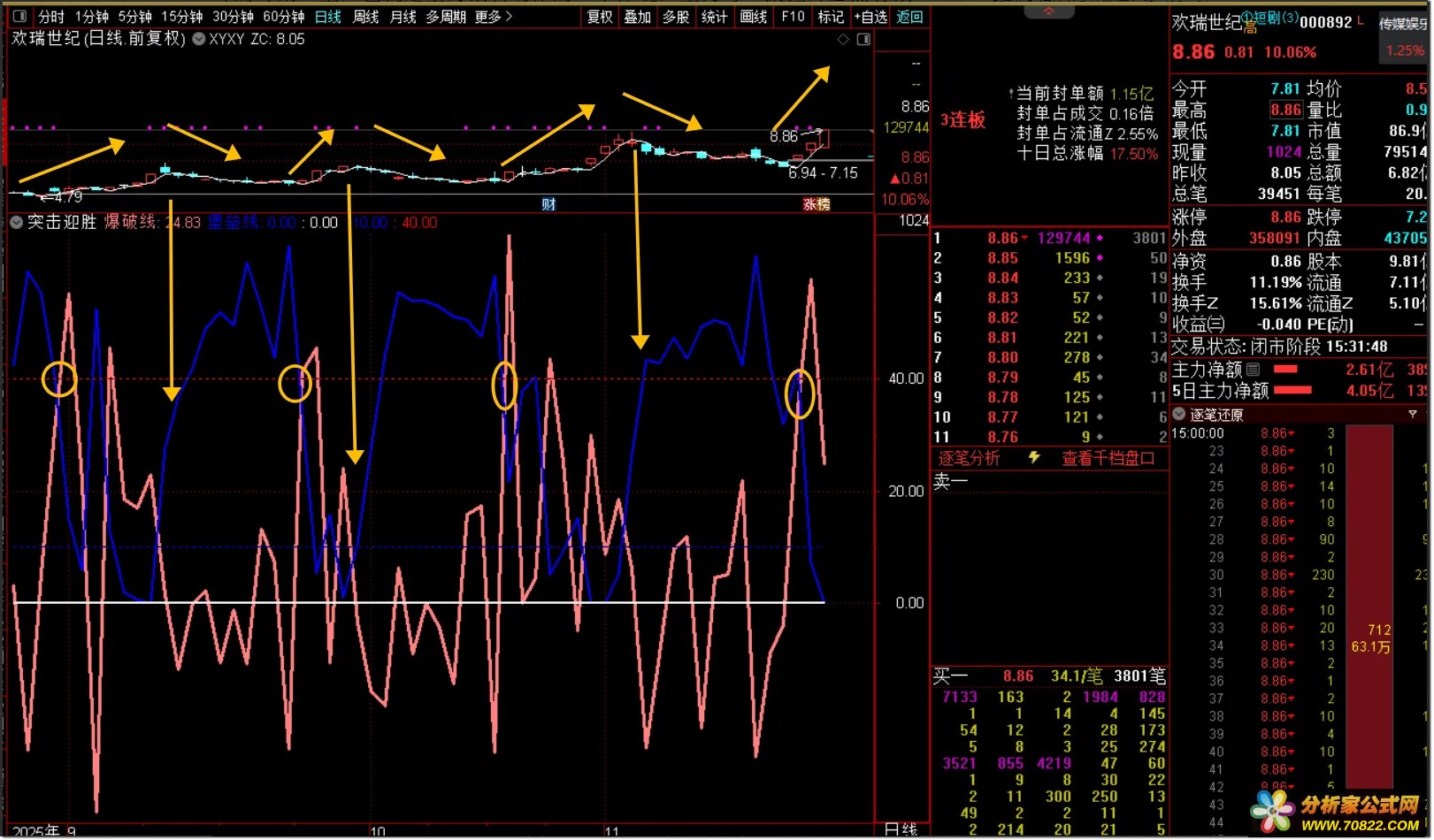The width and height of the screenshot is (1434, 840).
Task: Click the 分析家公式网 flower logo
Action: pyautogui.click(x=1273, y=810)
